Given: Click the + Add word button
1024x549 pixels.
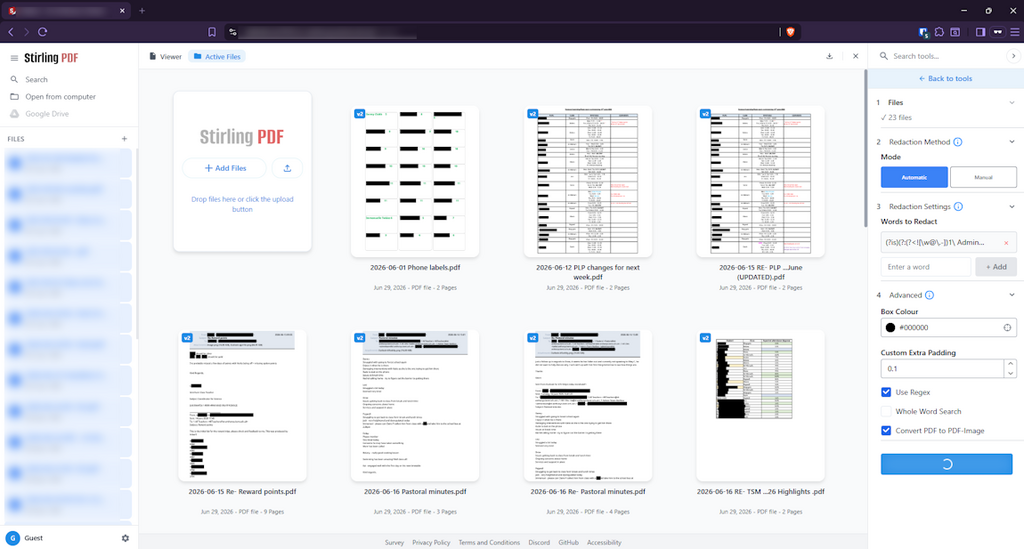Looking at the screenshot, I should [x=996, y=267].
